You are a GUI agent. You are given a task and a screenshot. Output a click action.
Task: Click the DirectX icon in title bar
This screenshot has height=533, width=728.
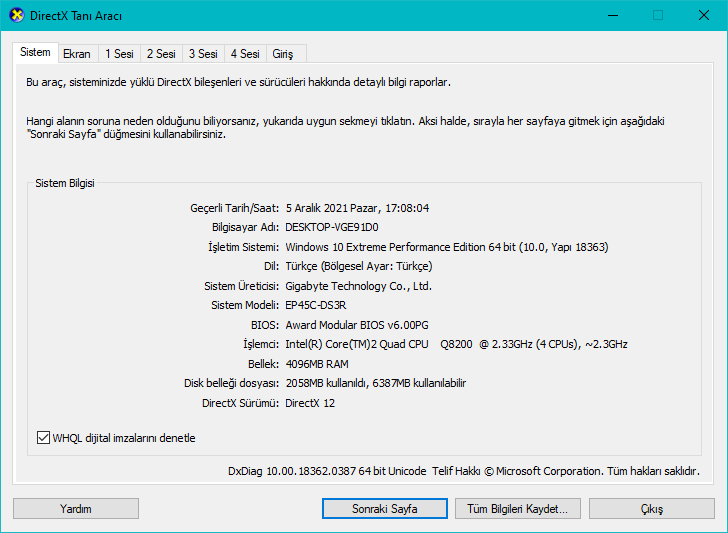click(x=16, y=15)
